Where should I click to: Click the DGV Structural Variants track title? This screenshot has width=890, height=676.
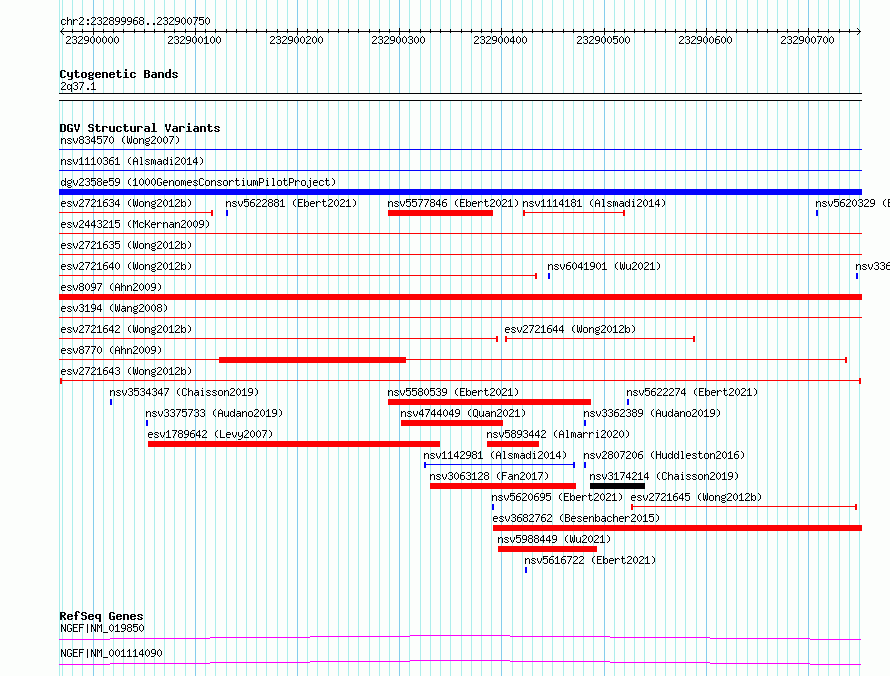[140, 128]
